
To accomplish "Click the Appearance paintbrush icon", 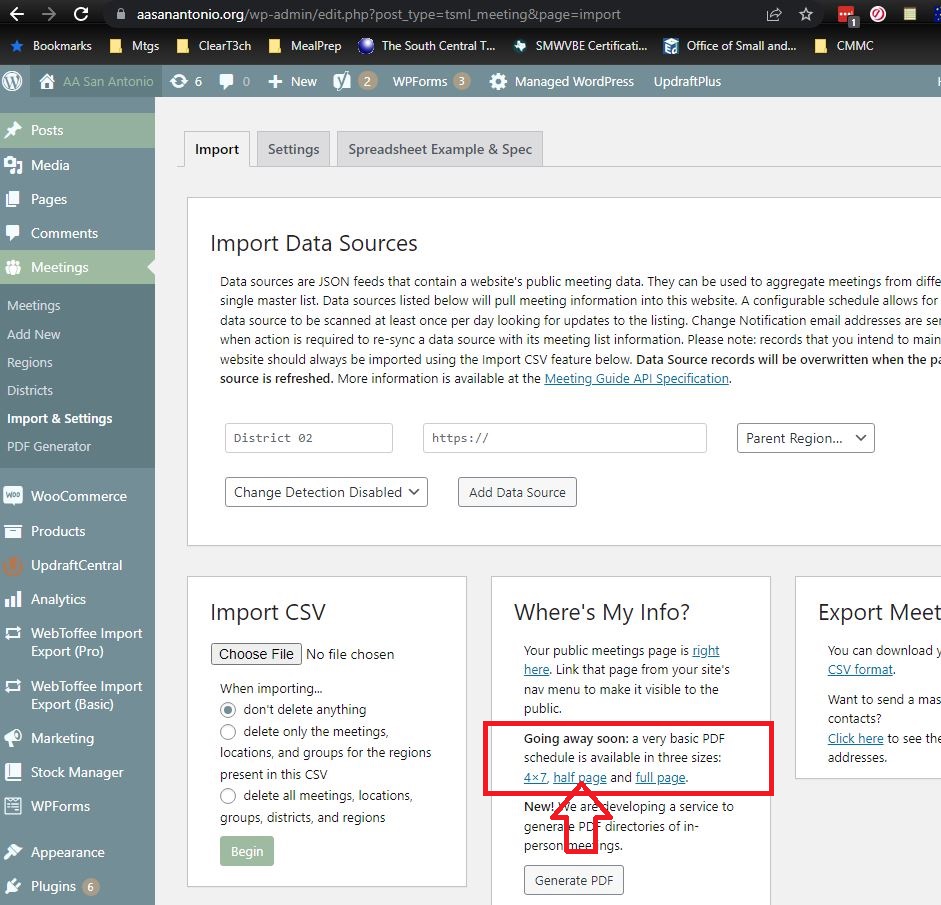I will point(13,852).
